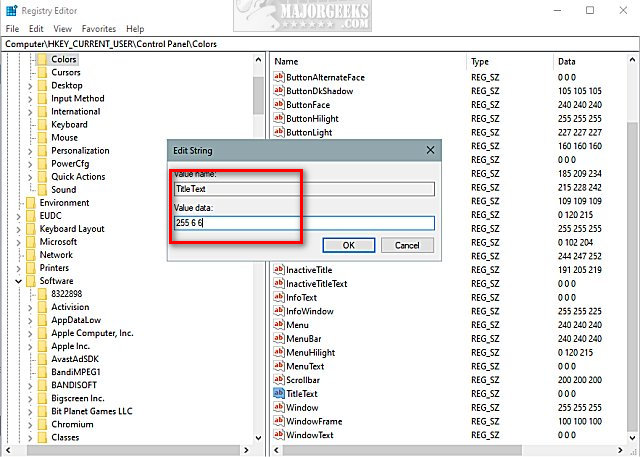
Task: Click the ButtonHilight string value icon
Action: point(279,118)
